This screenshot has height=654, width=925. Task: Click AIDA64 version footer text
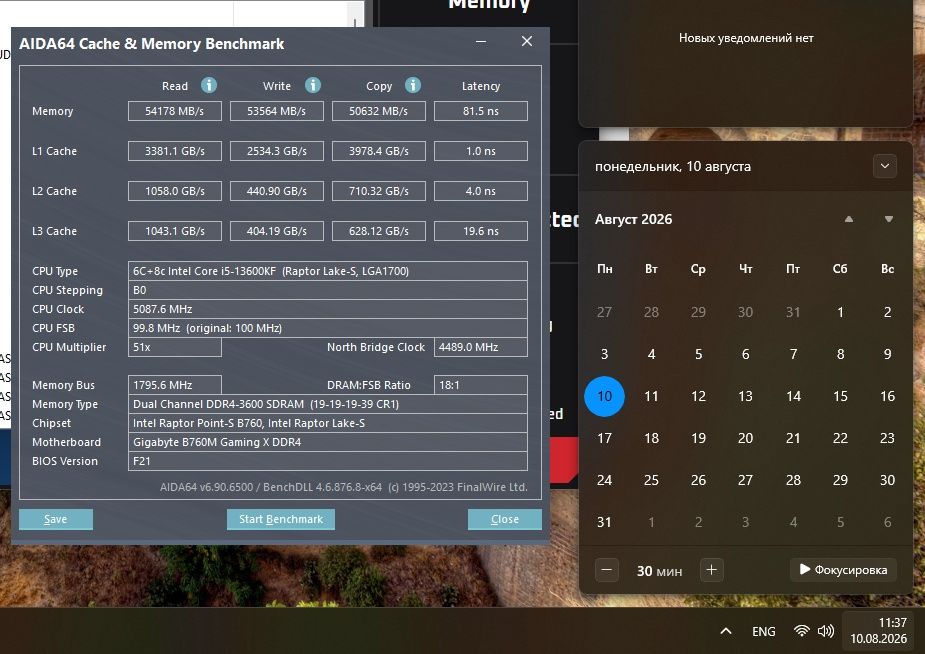(x=343, y=487)
